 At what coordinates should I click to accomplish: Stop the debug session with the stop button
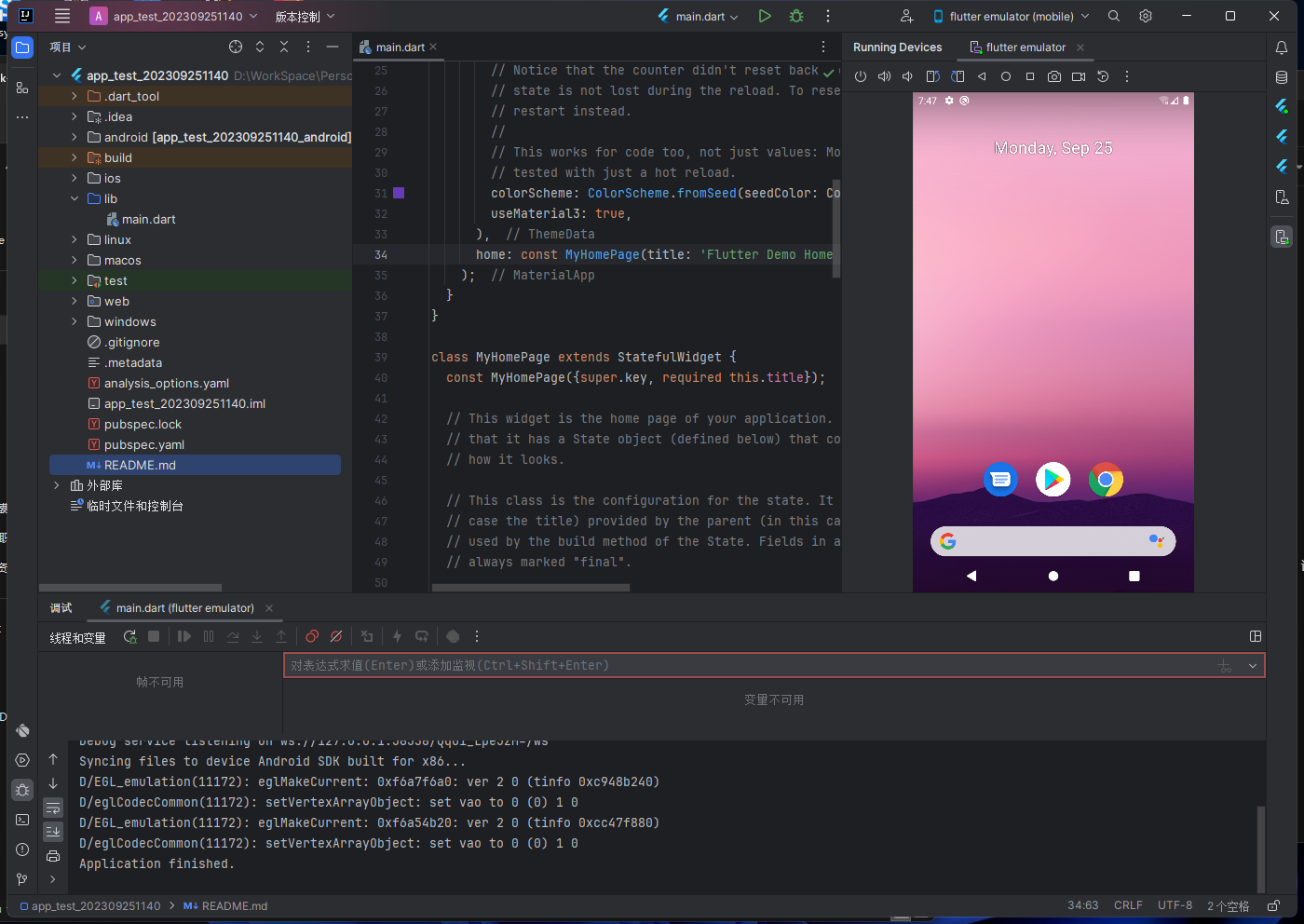[x=154, y=636]
